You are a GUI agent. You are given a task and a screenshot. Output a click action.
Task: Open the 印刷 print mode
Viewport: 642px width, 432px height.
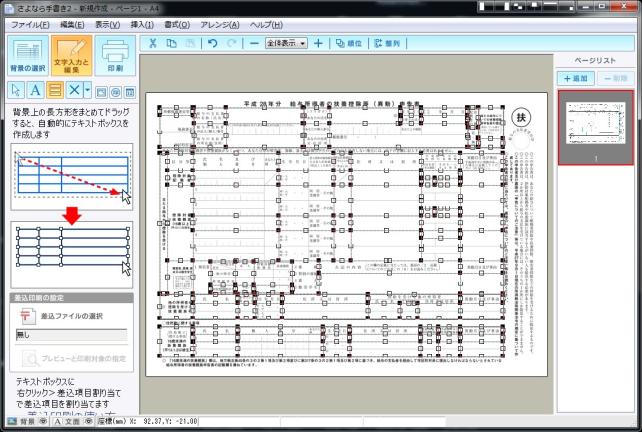[x=115, y=56]
